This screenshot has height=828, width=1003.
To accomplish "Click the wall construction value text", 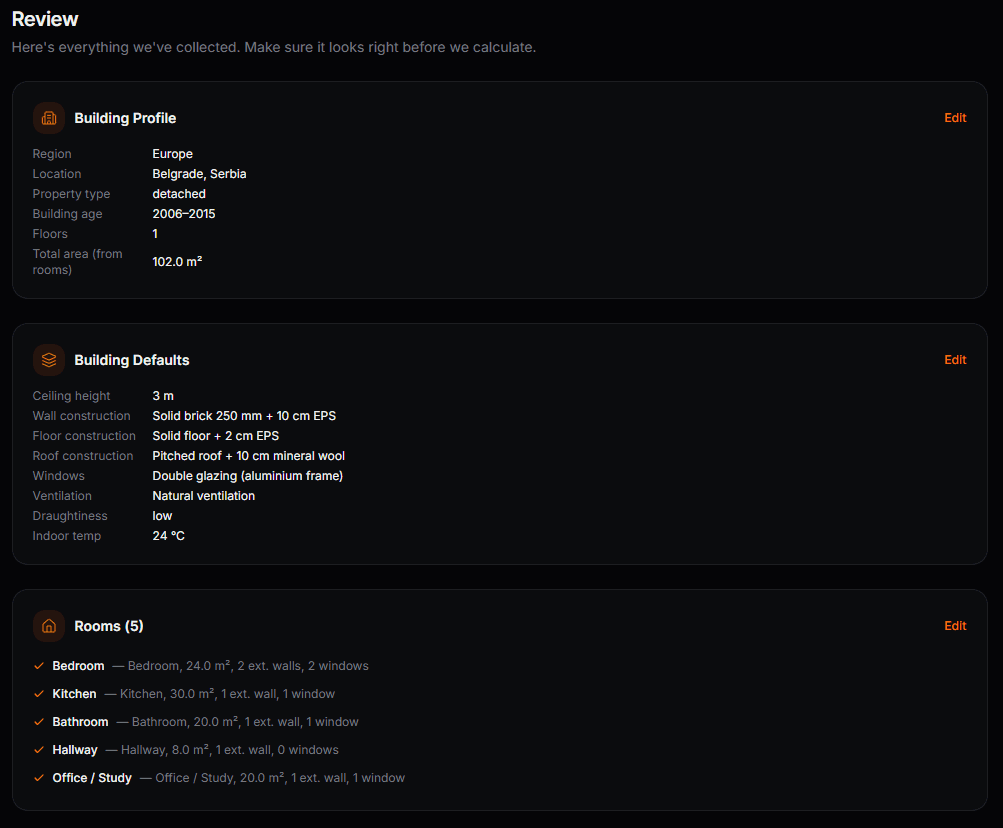I will pyautogui.click(x=244, y=416).
